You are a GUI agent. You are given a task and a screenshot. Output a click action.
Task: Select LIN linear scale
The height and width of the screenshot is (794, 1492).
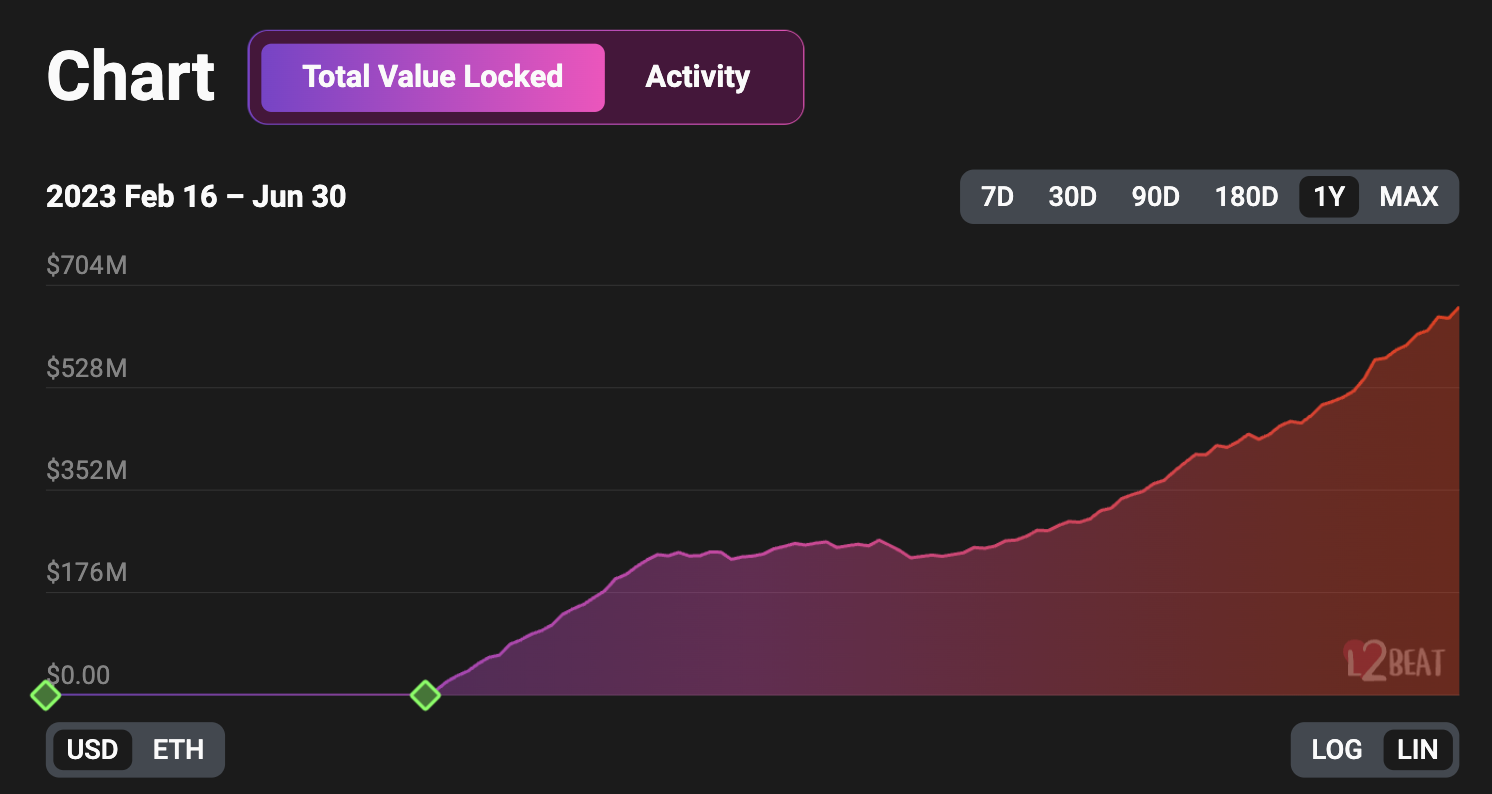point(1417,749)
